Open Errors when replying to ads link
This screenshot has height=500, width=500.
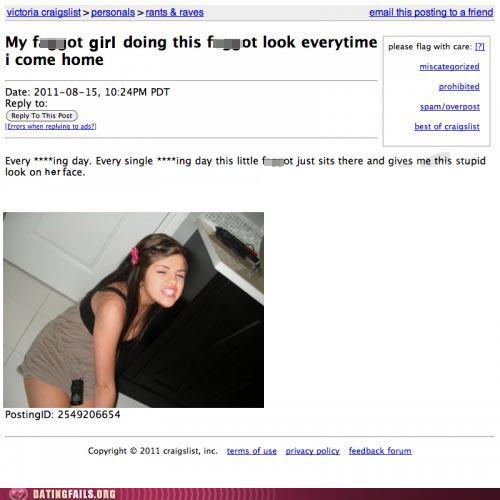pos(51,126)
